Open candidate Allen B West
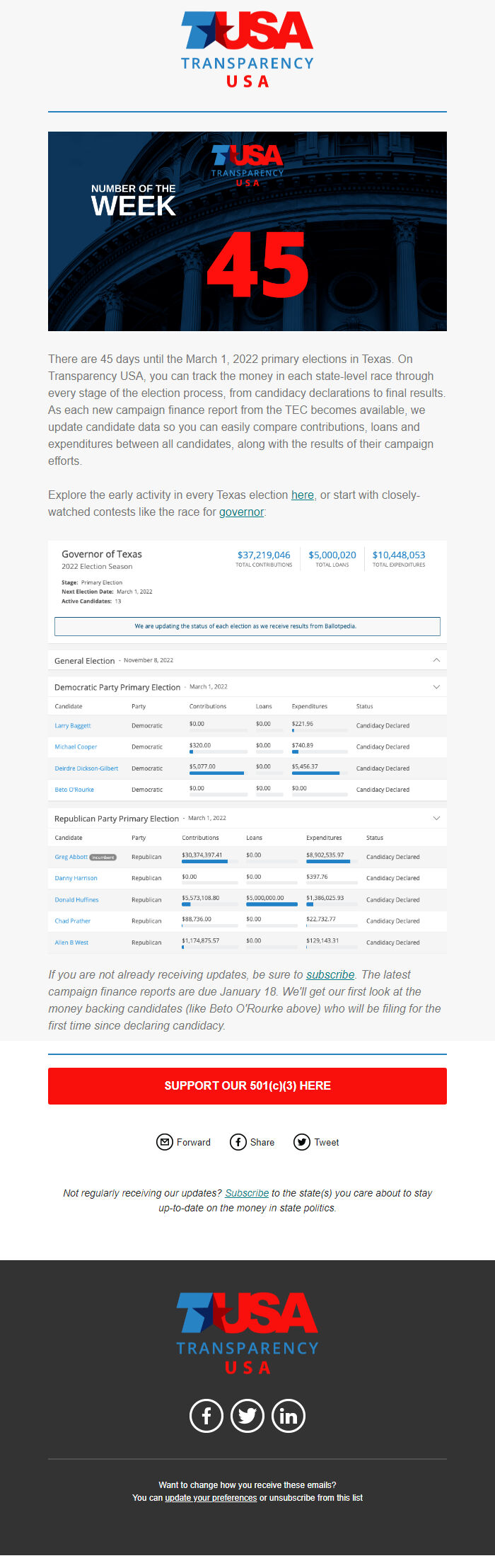 [71, 942]
